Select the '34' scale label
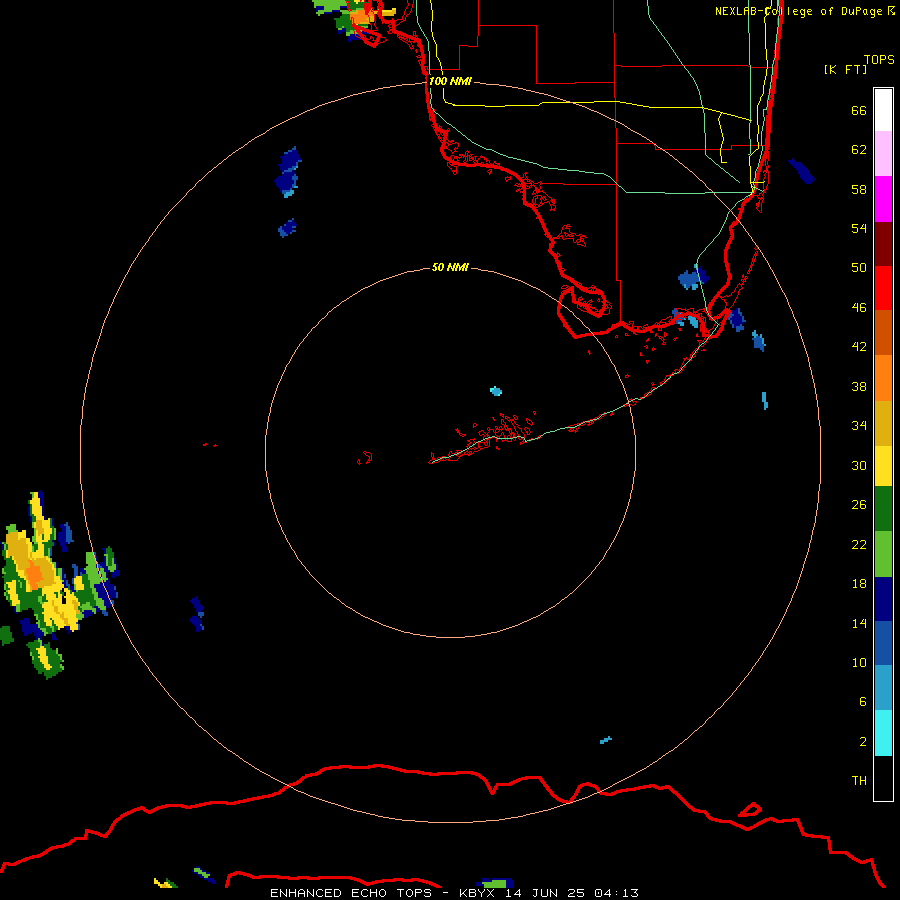 pyautogui.click(x=859, y=425)
